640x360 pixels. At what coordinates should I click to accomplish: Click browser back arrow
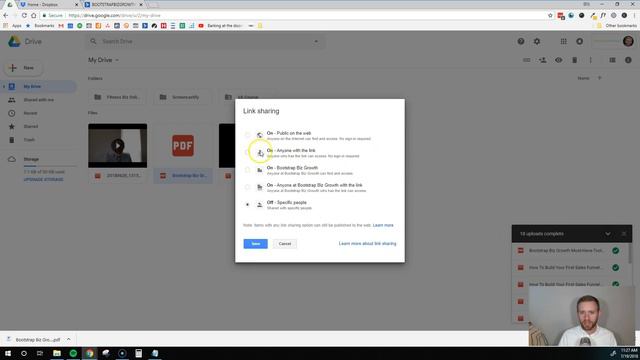click(6, 16)
